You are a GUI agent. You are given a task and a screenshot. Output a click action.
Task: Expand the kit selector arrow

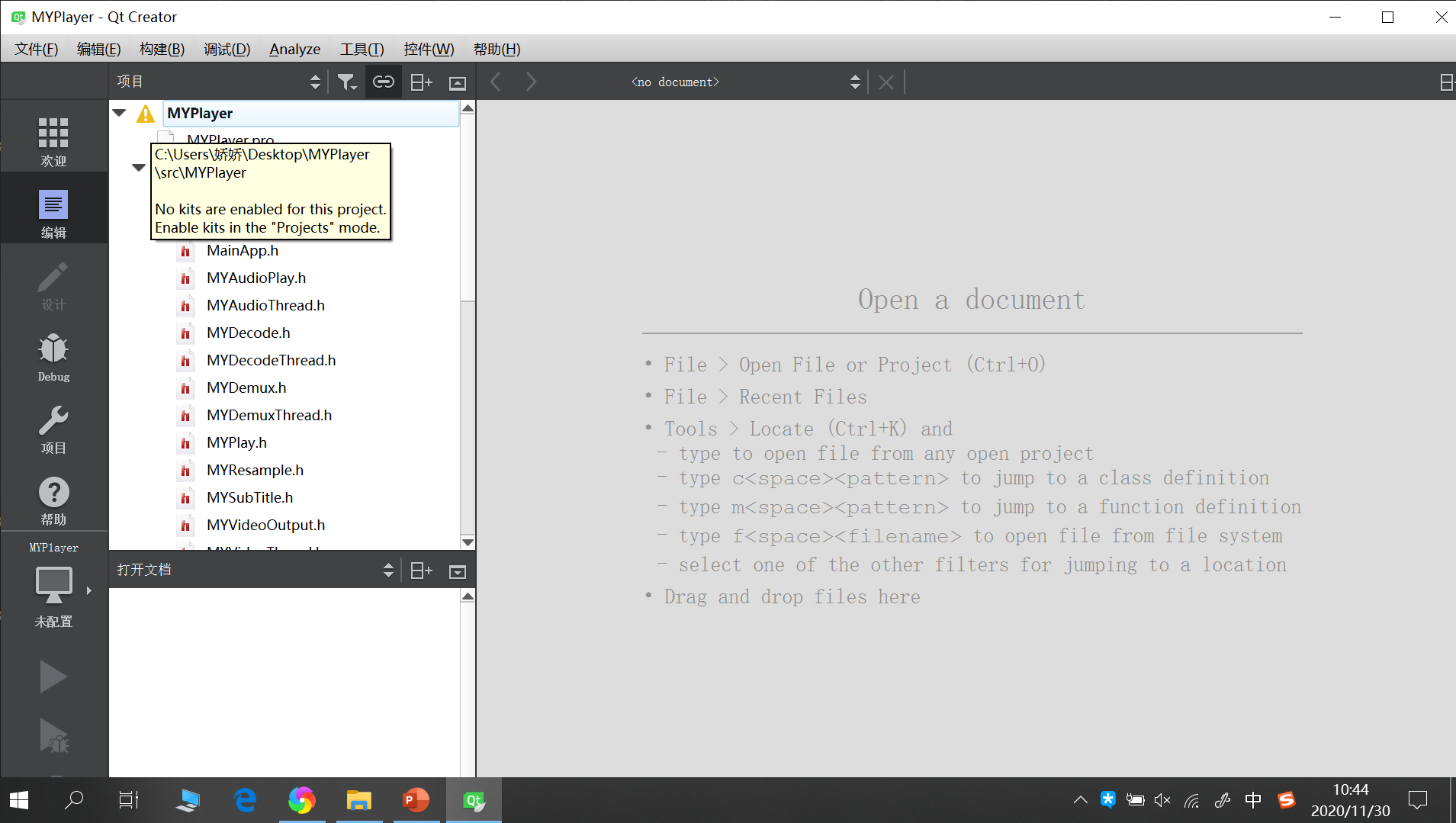coord(89,590)
